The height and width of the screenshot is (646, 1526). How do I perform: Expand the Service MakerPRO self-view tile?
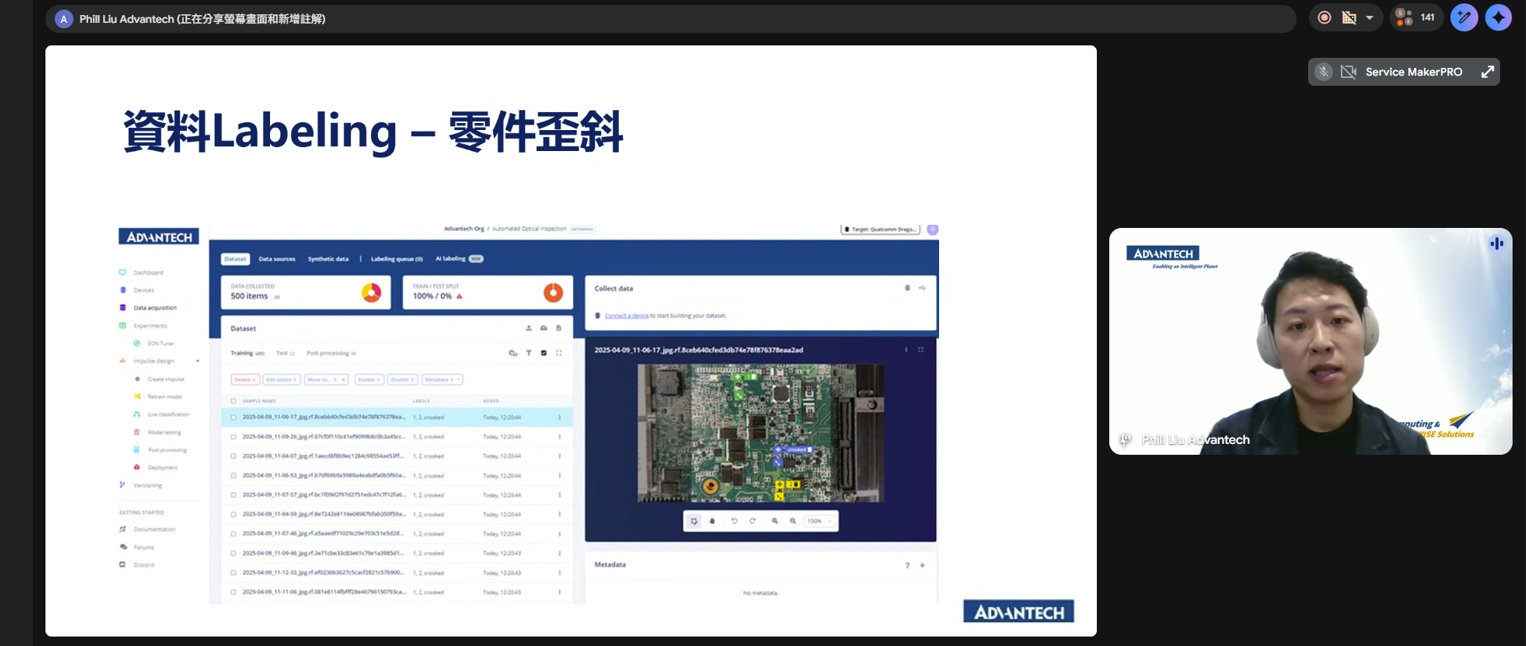click(1487, 72)
